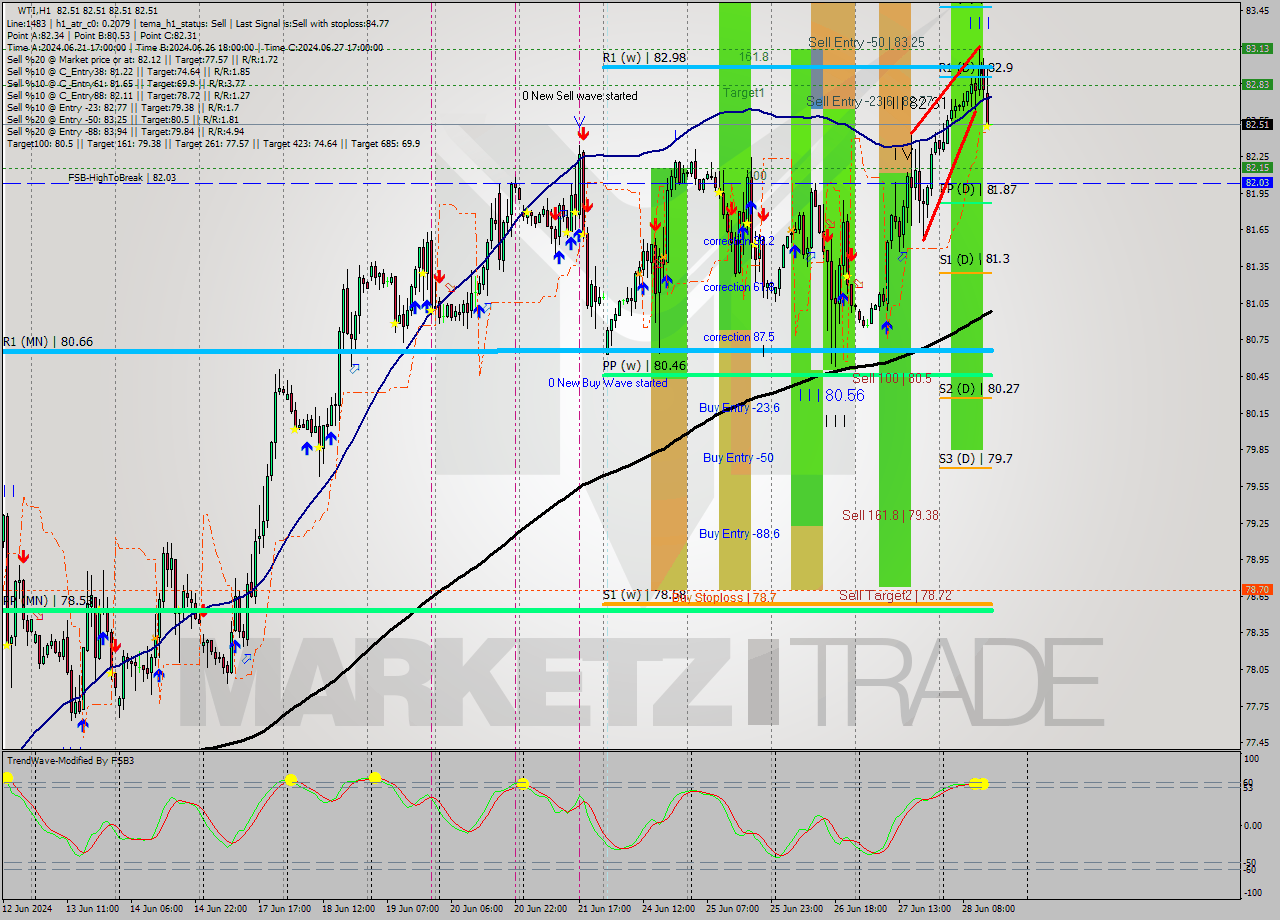Select the FSB-HighToBreak | 82.03 label
The height and width of the screenshot is (920, 1280).
[121, 177]
